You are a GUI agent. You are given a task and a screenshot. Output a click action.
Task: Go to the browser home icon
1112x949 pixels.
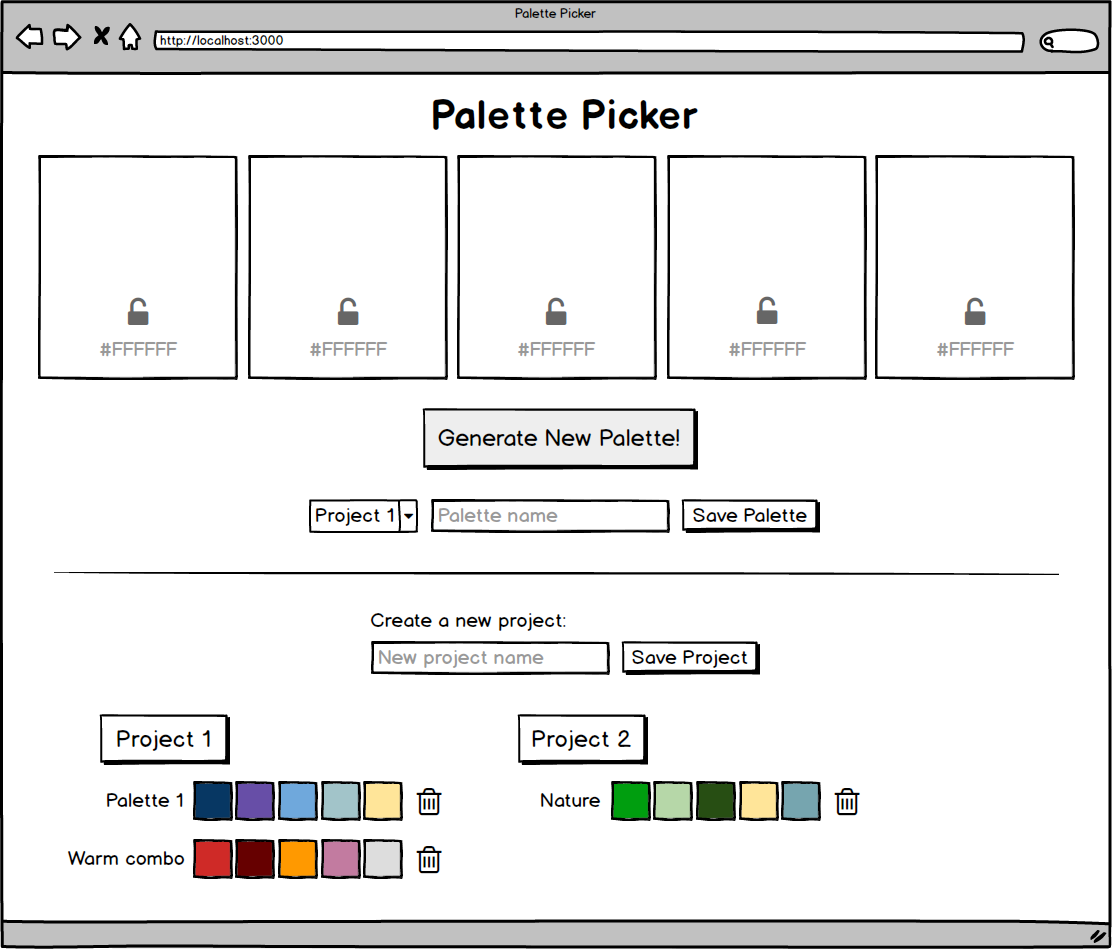130,37
